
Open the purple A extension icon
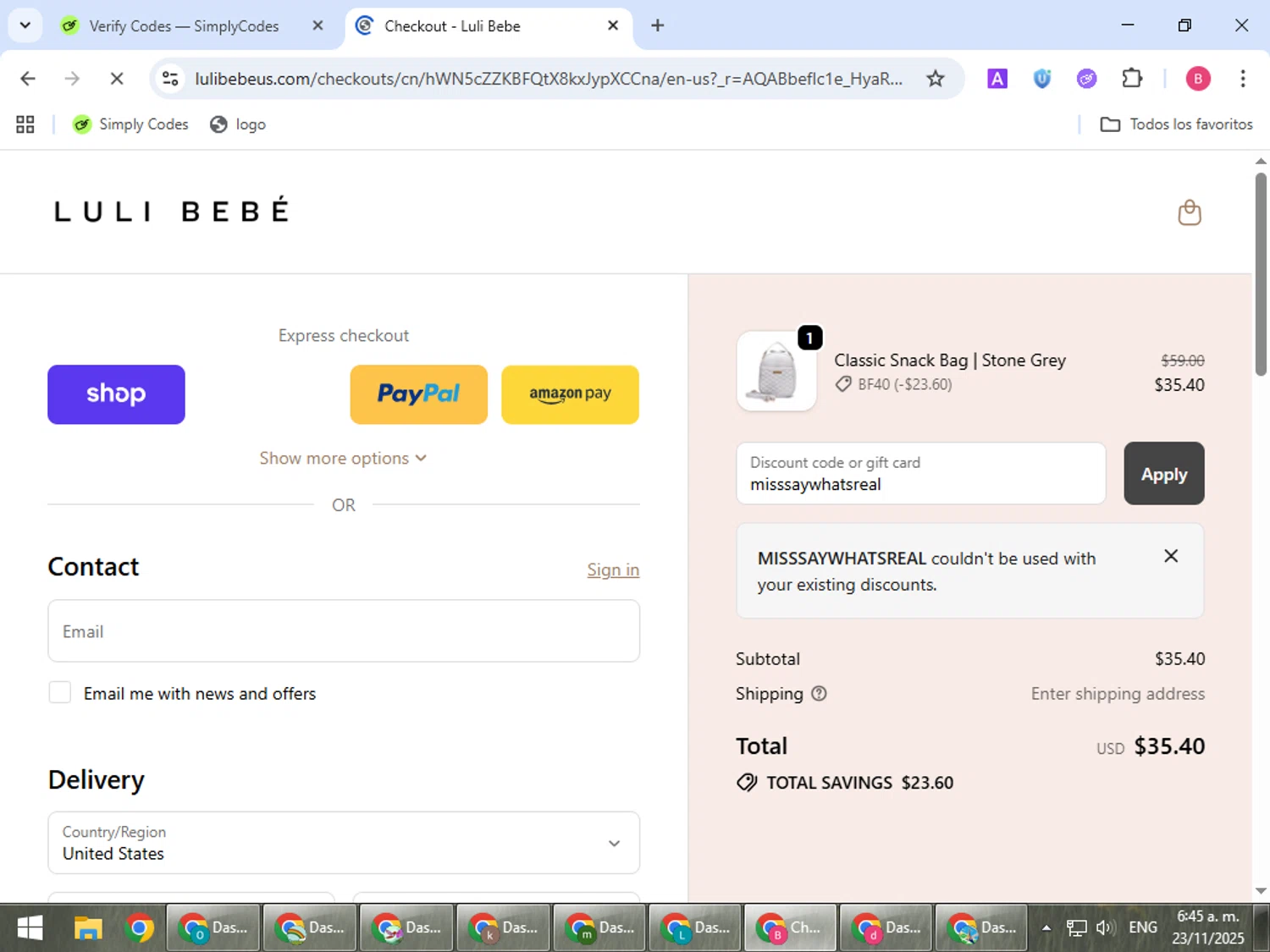tap(997, 79)
